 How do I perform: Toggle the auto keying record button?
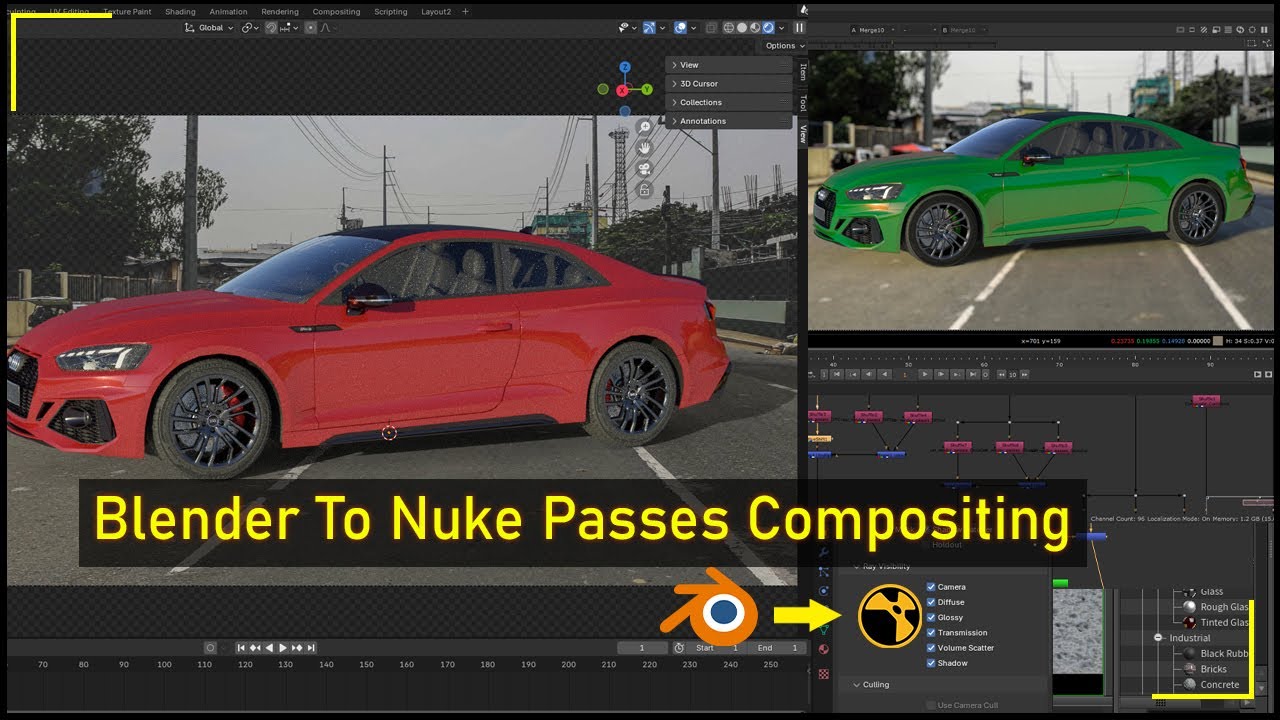pos(210,648)
